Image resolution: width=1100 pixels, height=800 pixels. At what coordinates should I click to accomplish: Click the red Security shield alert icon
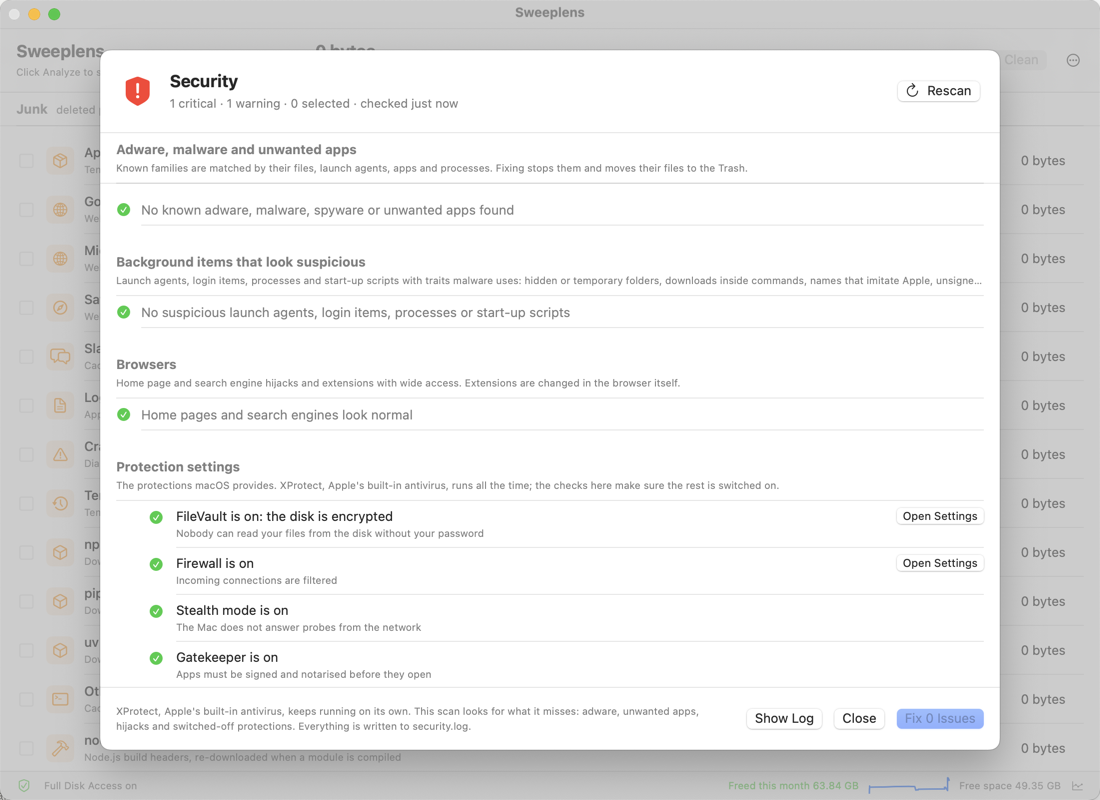click(x=138, y=91)
